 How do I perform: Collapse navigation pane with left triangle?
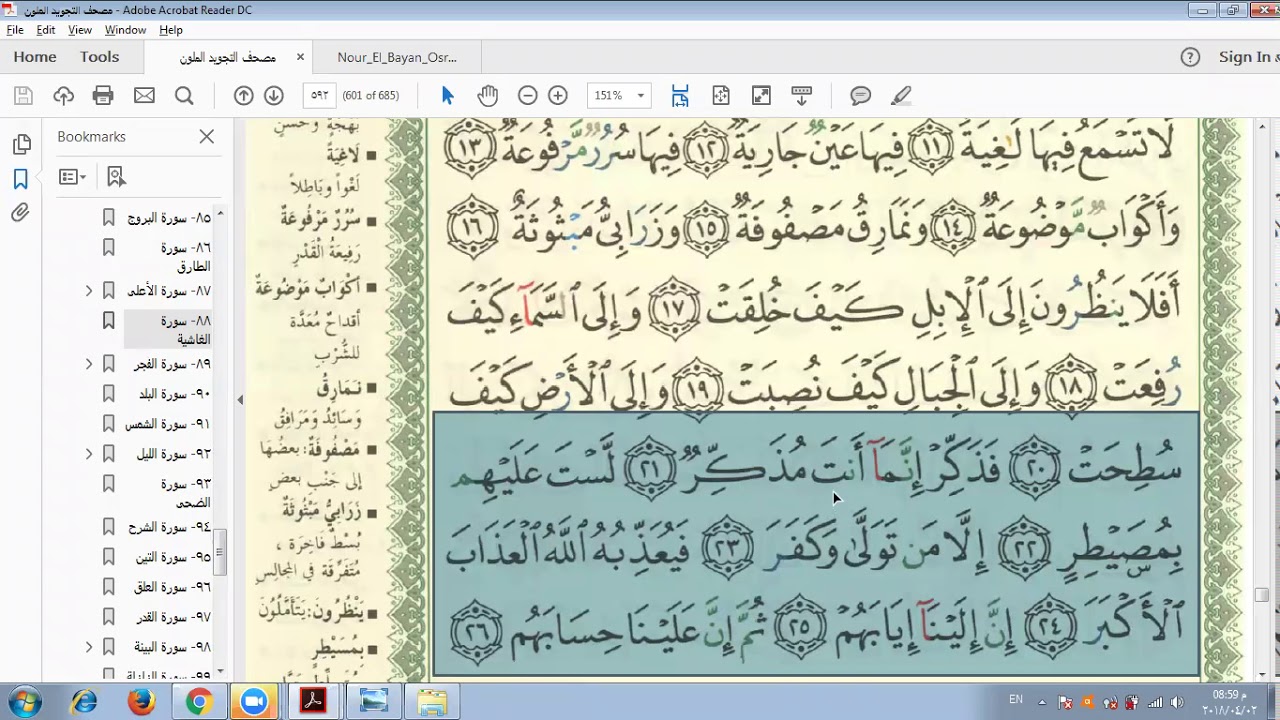coord(240,399)
